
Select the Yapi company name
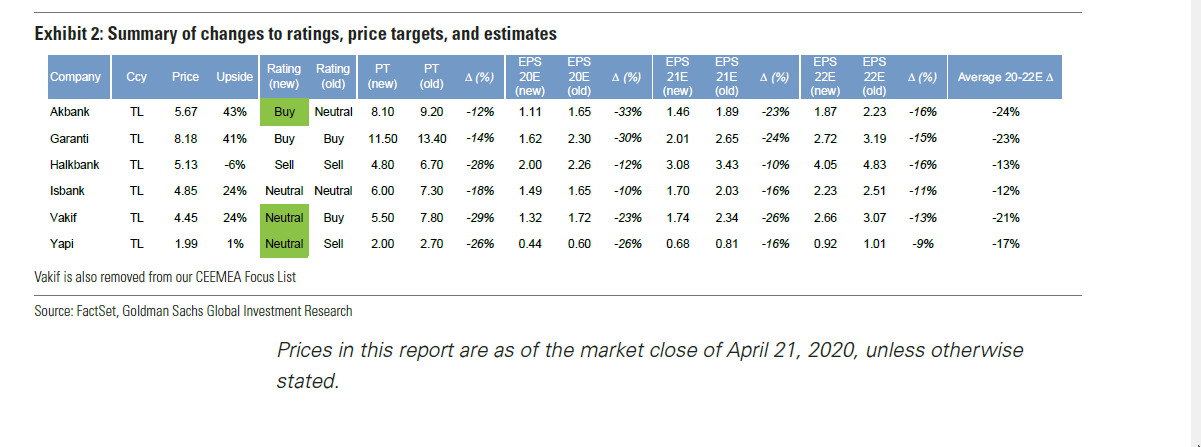(x=62, y=243)
